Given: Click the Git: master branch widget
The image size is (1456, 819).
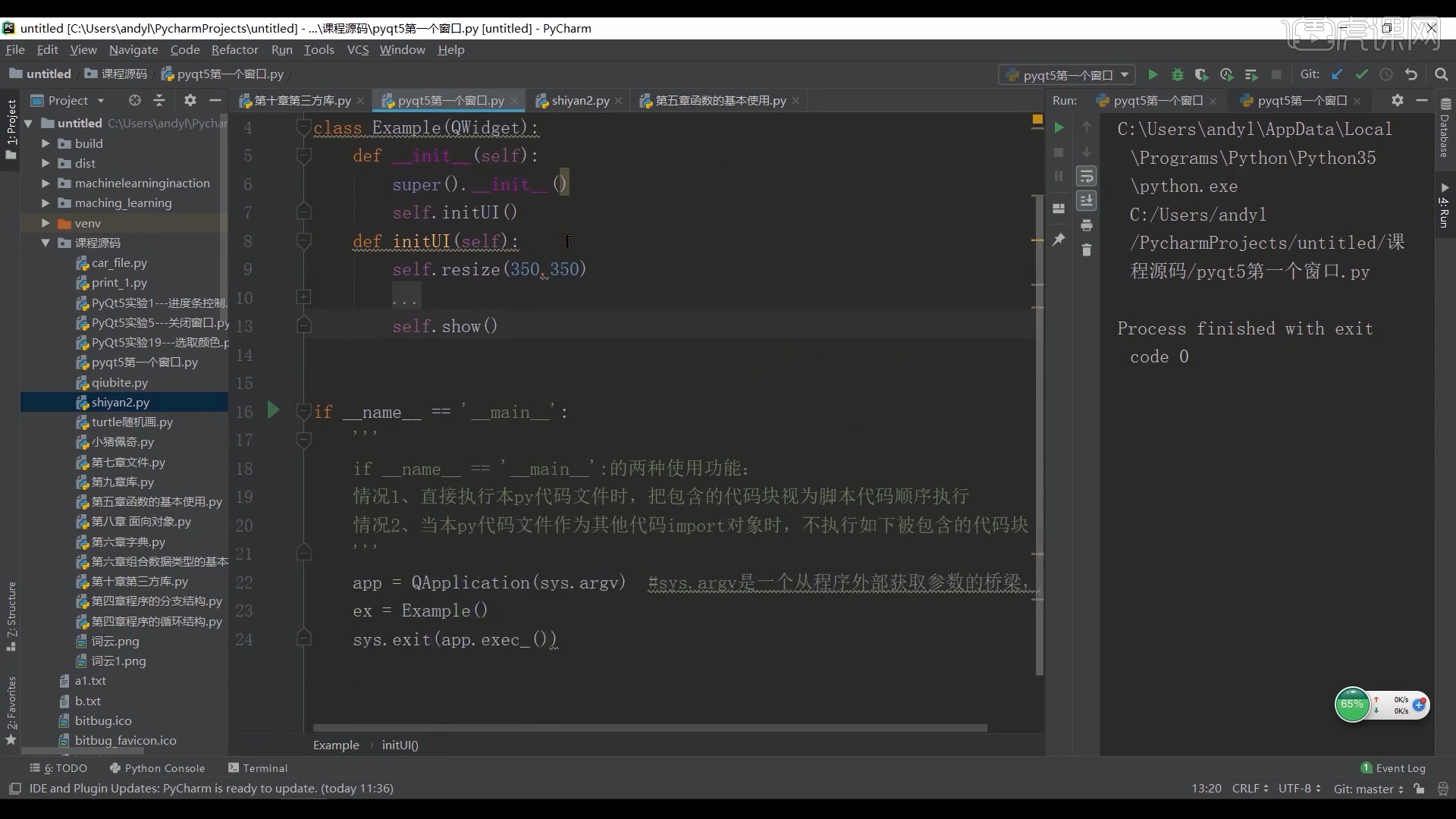Looking at the screenshot, I should [x=1369, y=789].
